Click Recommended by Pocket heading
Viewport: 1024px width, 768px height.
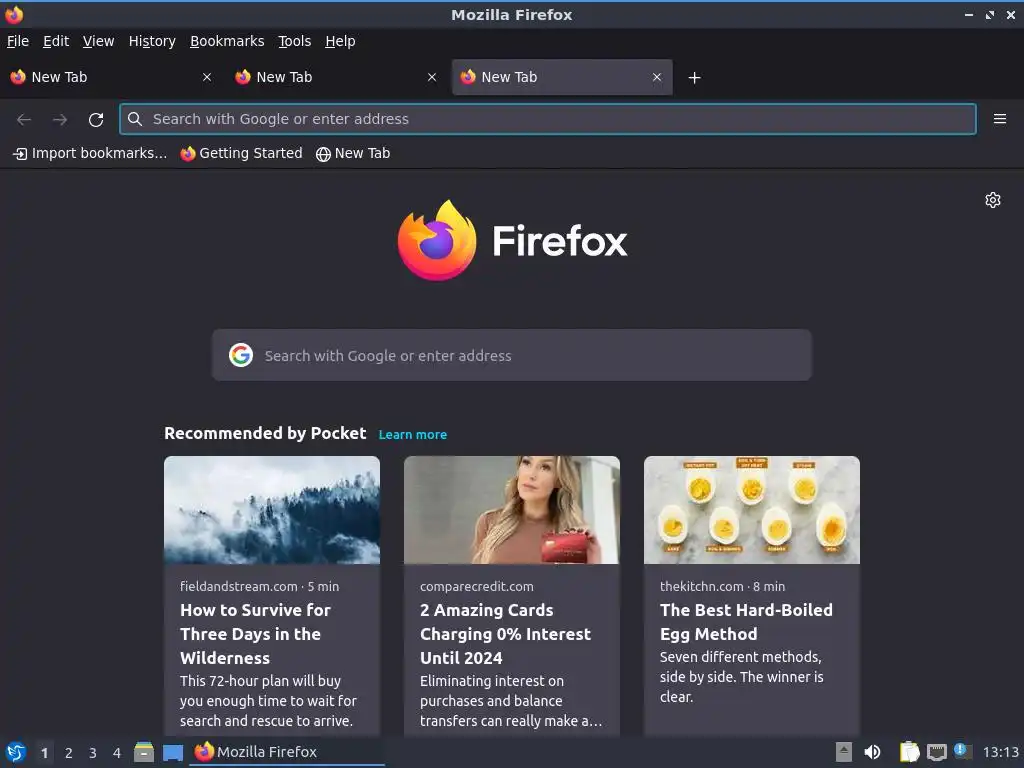point(265,434)
